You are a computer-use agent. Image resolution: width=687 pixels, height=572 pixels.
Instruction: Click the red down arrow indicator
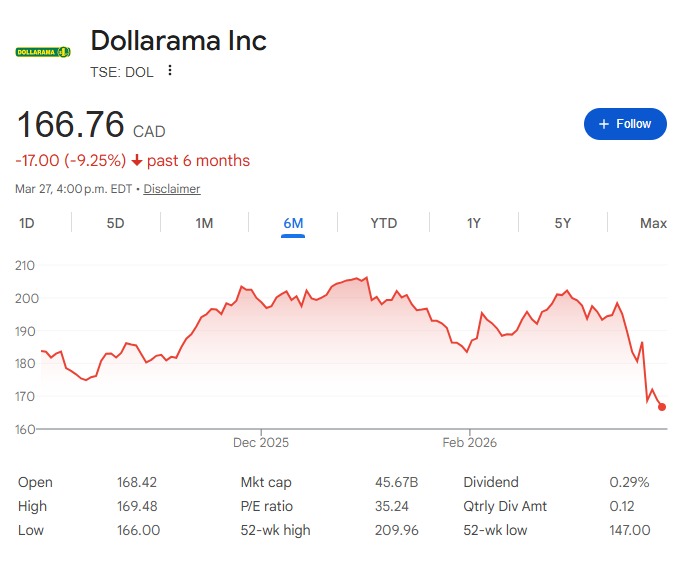(x=137, y=161)
